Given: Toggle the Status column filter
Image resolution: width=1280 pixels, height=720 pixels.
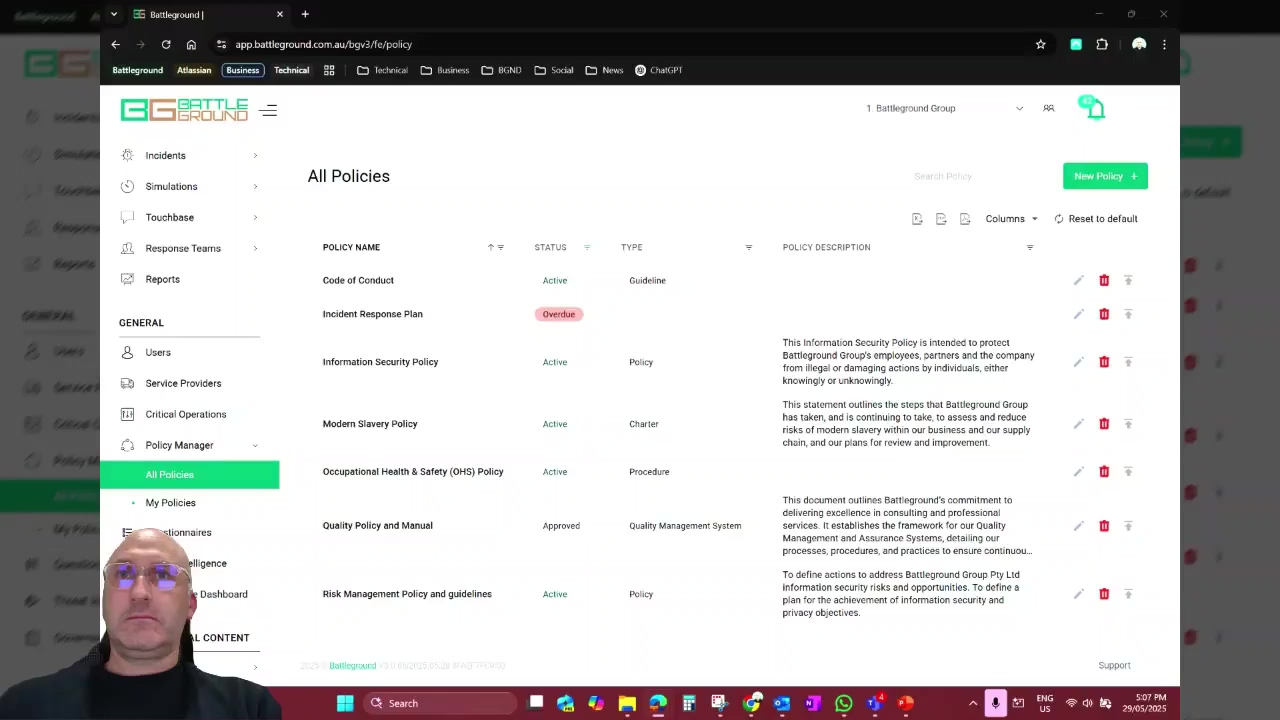Looking at the screenshot, I should 587,248.
